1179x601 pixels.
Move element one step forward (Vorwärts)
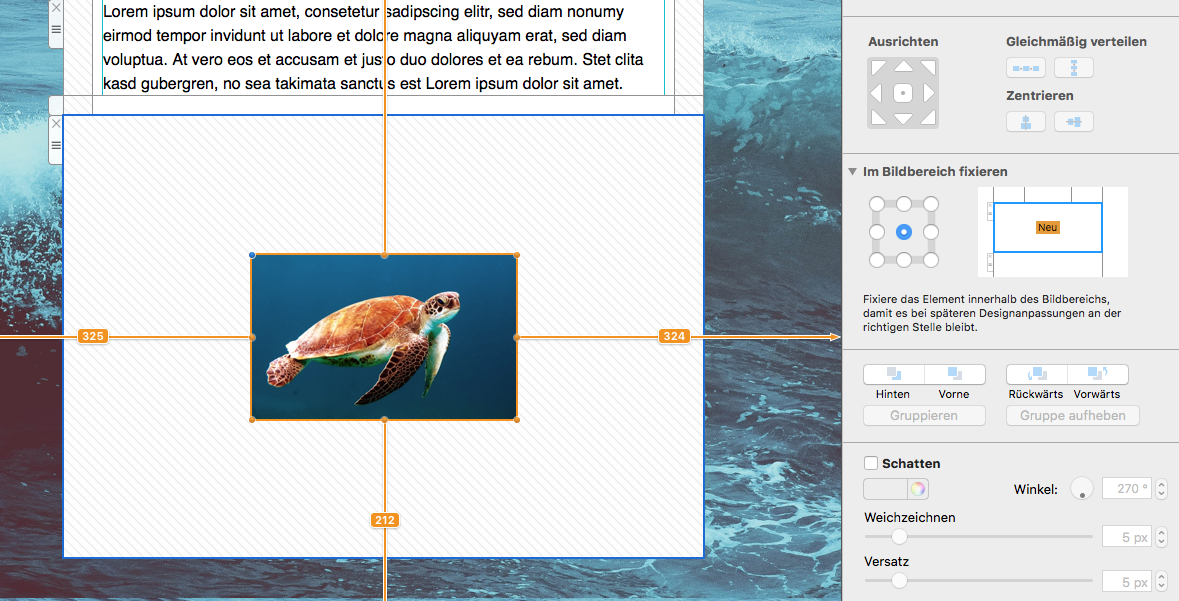pos(1098,374)
